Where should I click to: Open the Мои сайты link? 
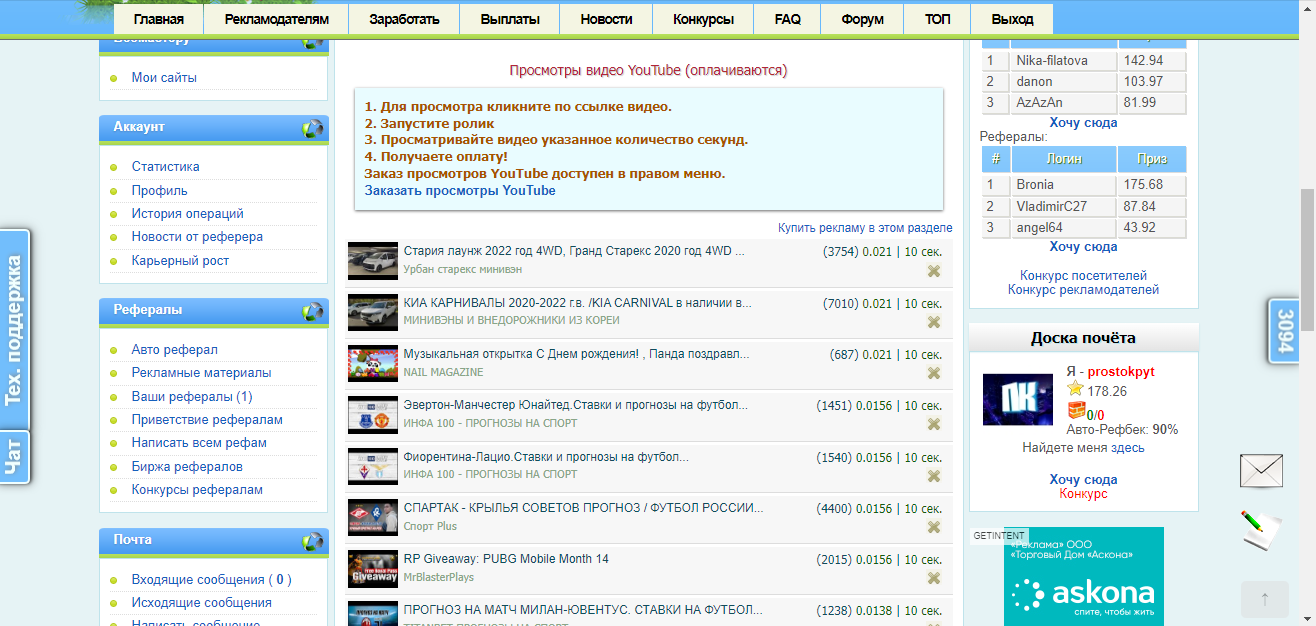[164, 77]
